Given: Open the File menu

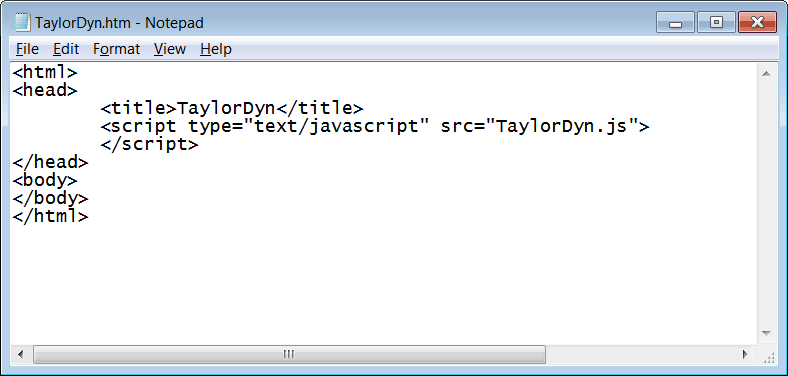Looking at the screenshot, I should click(x=27, y=49).
